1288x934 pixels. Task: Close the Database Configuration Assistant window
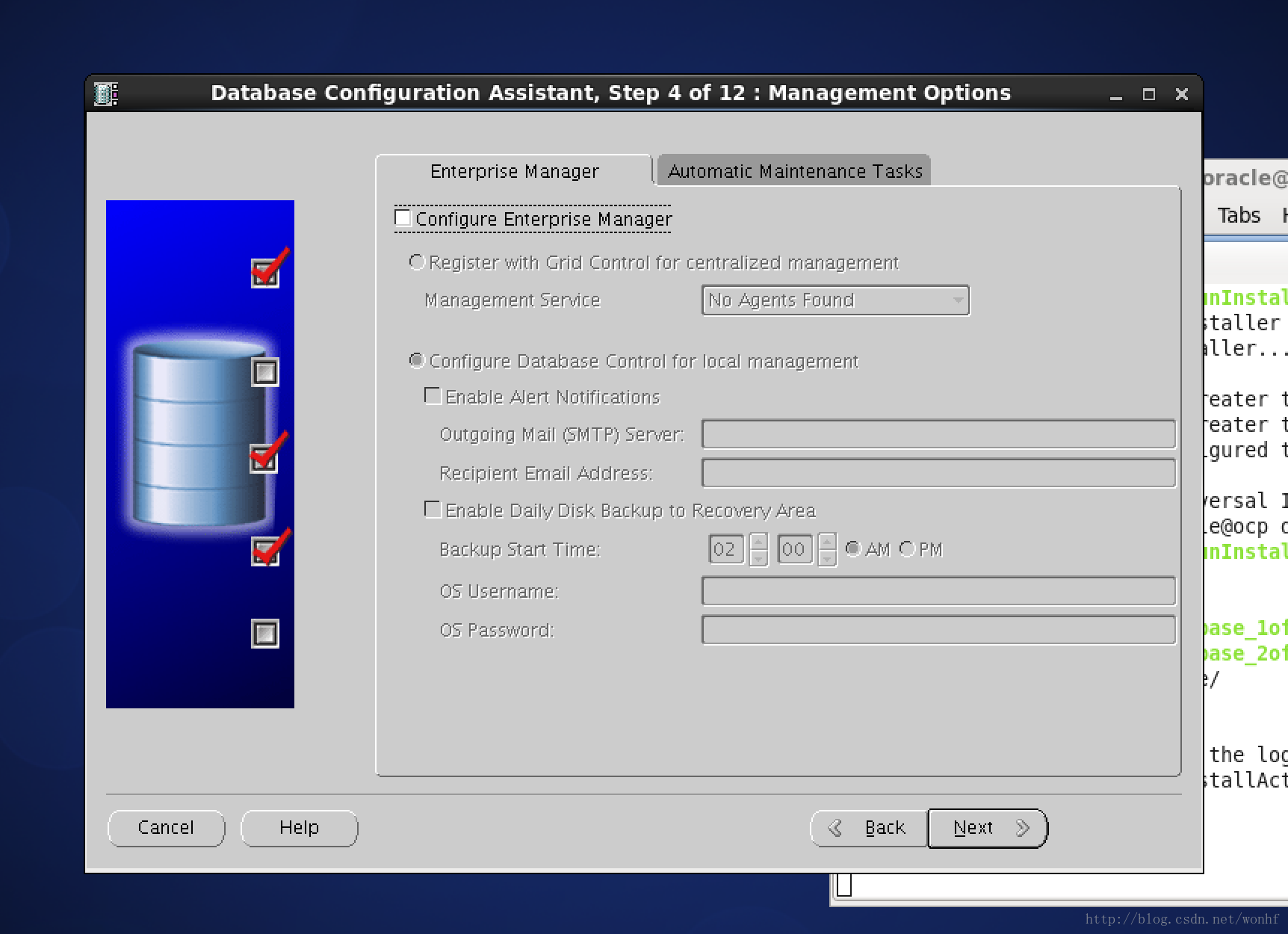(1182, 94)
